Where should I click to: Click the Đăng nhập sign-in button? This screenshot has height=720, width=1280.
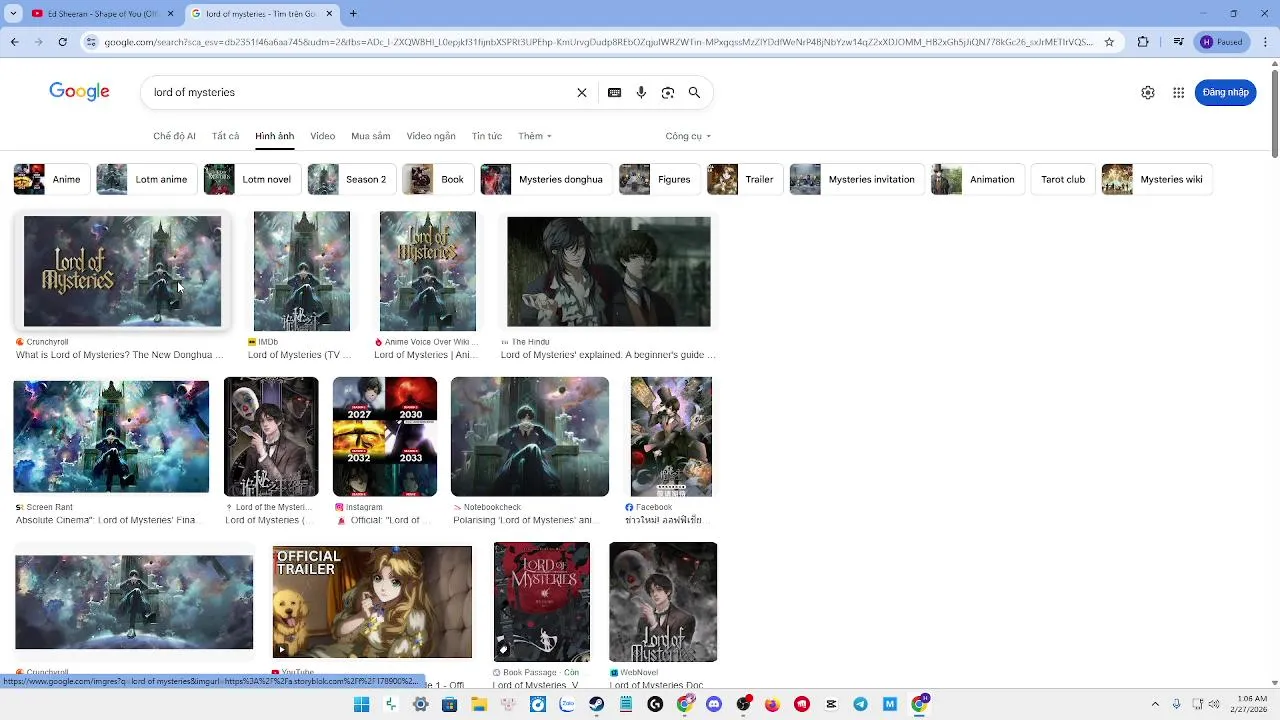point(1225,92)
